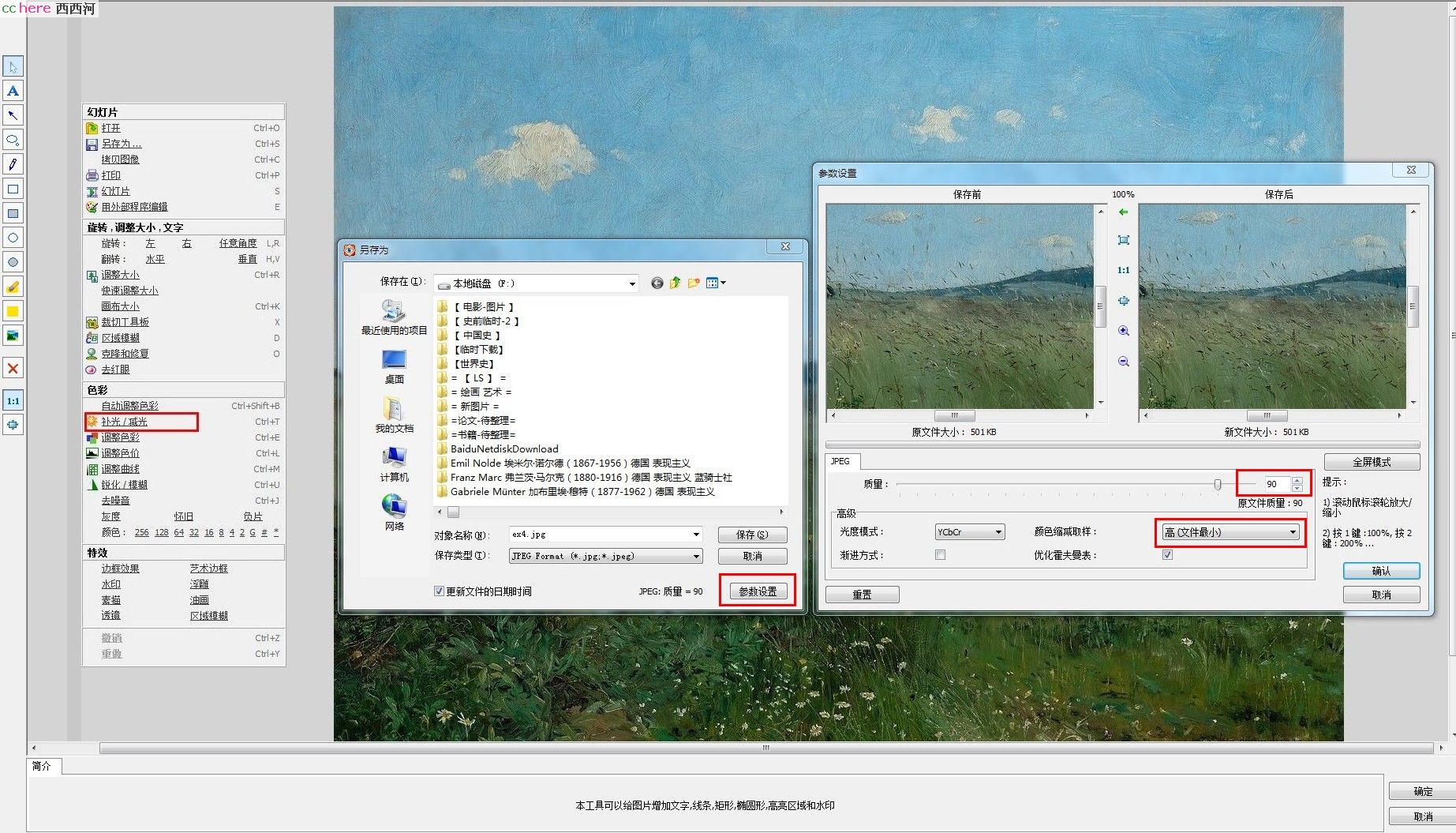Choose 锐化 / 模糊 menu entry
This screenshot has width=1456, height=833.
click(x=124, y=485)
